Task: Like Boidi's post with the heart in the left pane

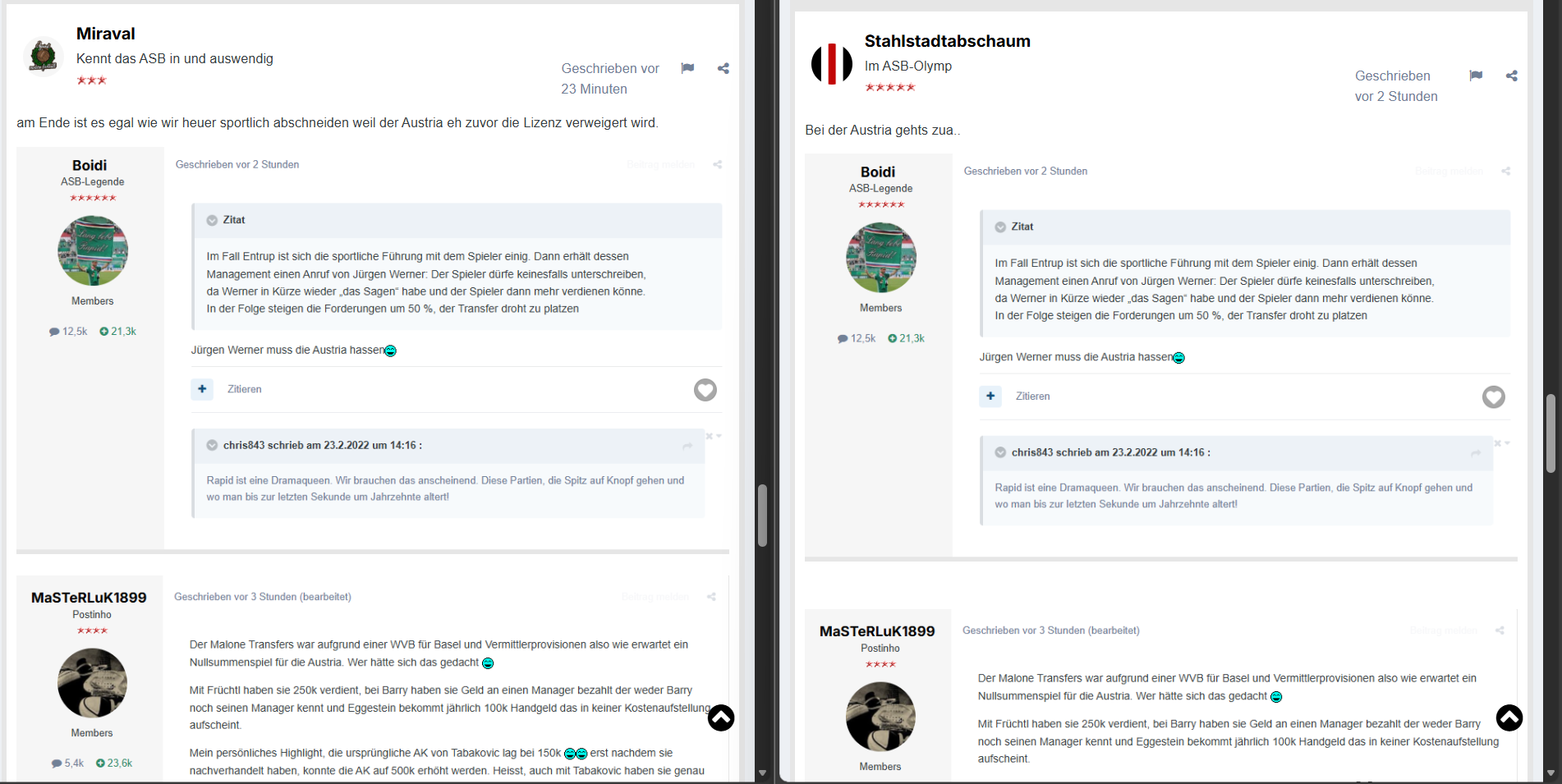Action: click(x=705, y=390)
